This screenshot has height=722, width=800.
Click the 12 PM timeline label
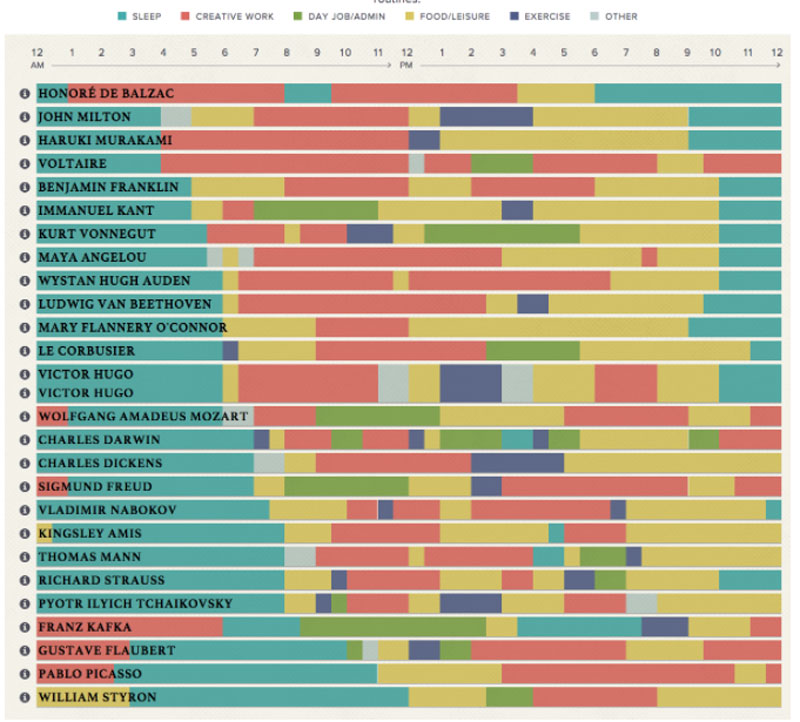[x=407, y=58]
